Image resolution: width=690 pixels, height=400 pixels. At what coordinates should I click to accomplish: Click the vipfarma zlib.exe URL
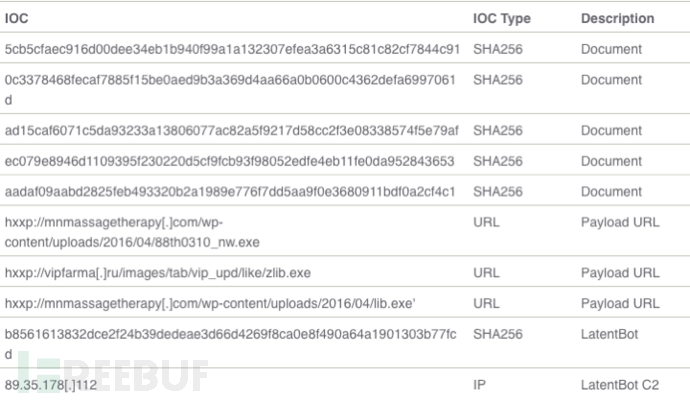click(x=158, y=273)
